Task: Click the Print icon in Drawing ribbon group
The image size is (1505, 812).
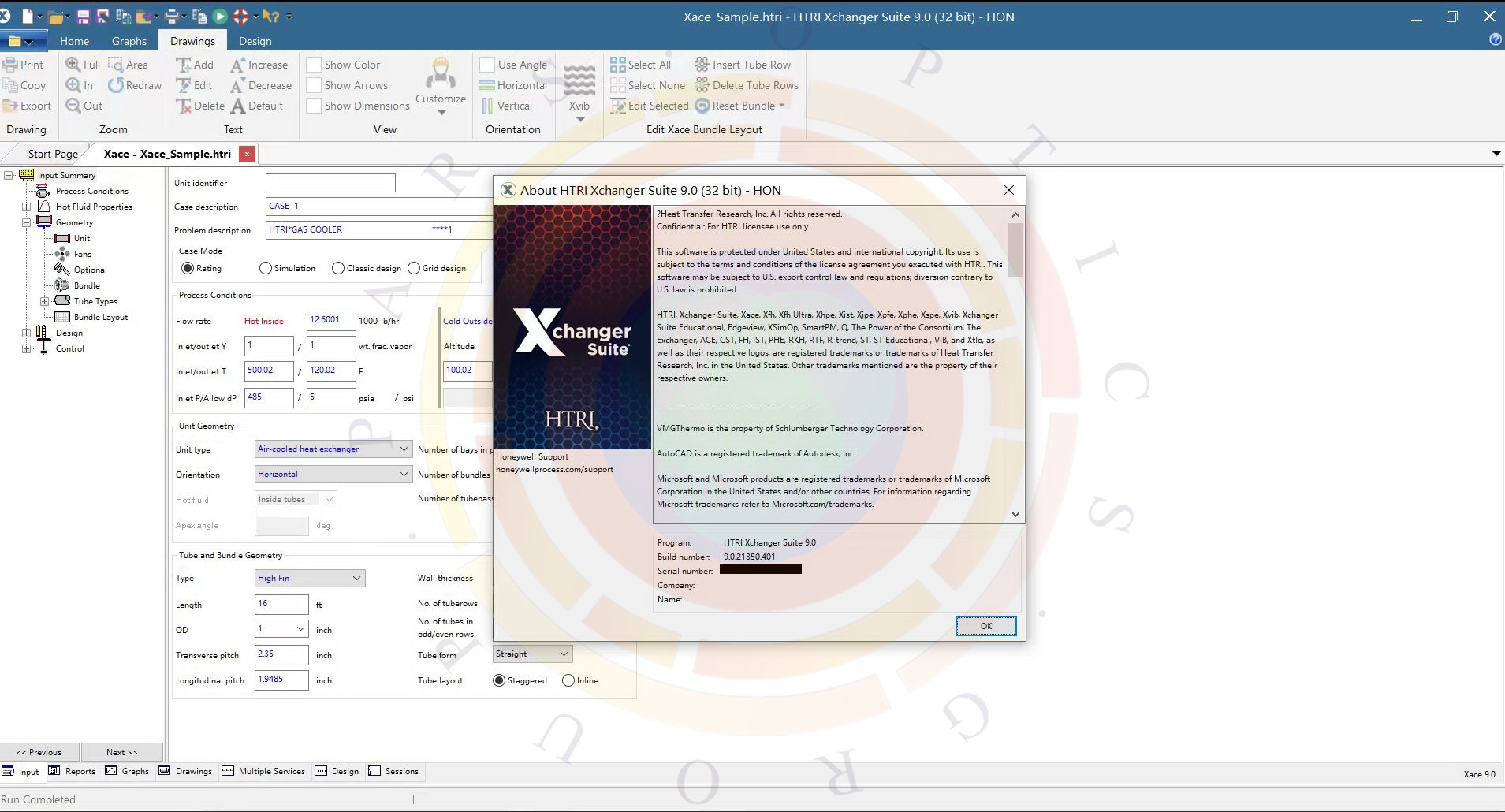Action: 10,65
